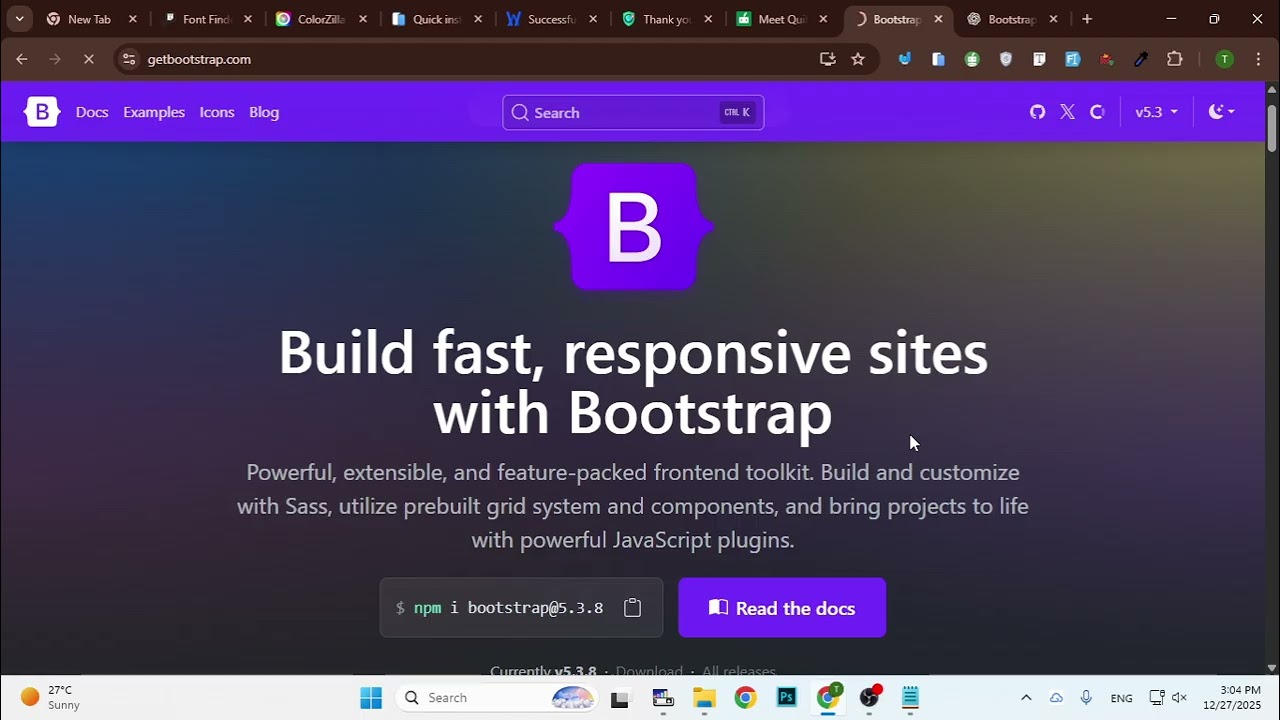The height and width of the screenshot is (720, 1280).
Task: Open the red calendar extension icon
Action: pos(1107,59)
